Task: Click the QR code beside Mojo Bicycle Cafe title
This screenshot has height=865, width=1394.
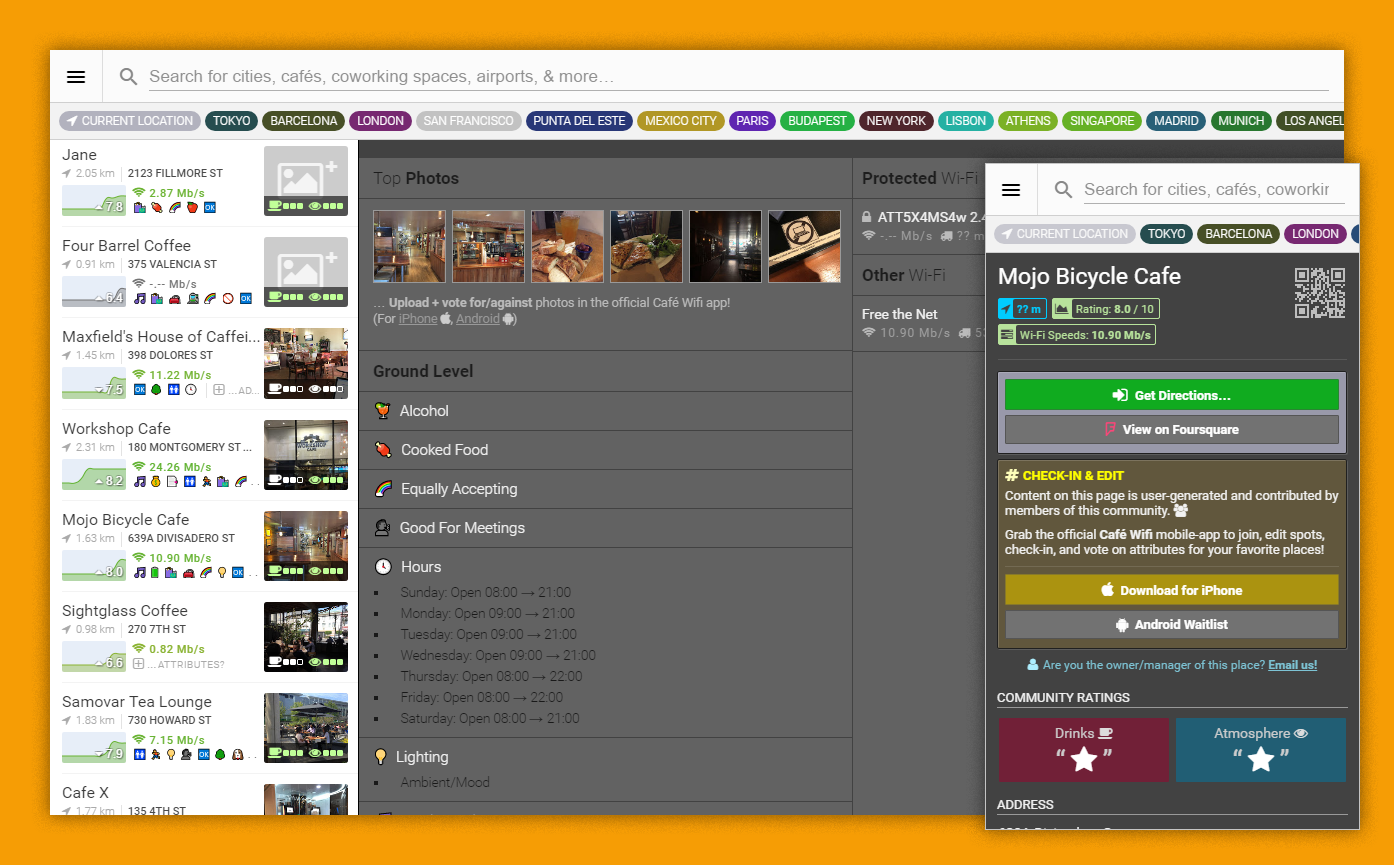Action: pos(1320,293)
